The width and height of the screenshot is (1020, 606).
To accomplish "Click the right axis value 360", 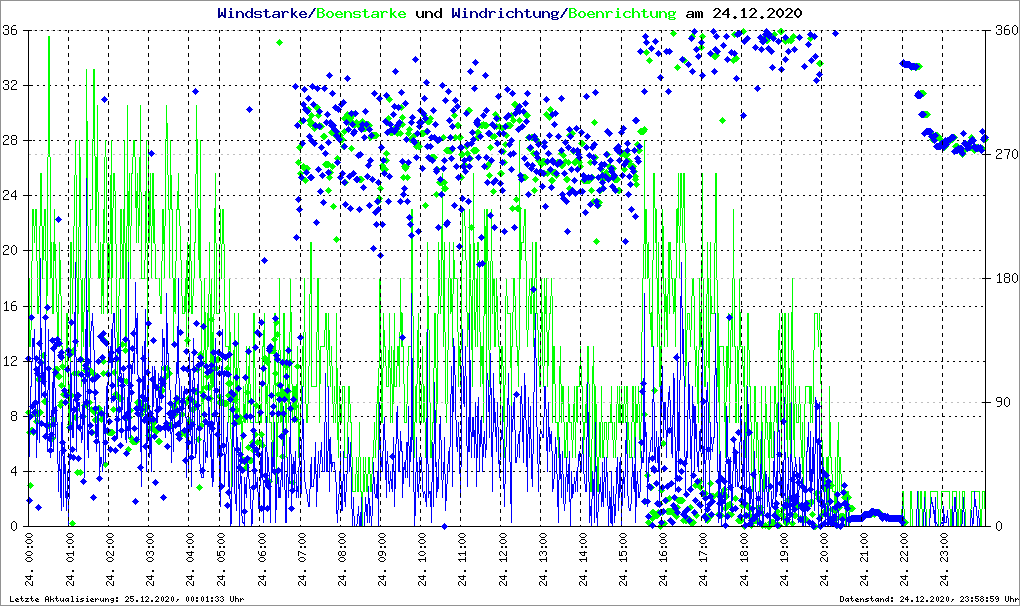I will tap(1004, 31).
